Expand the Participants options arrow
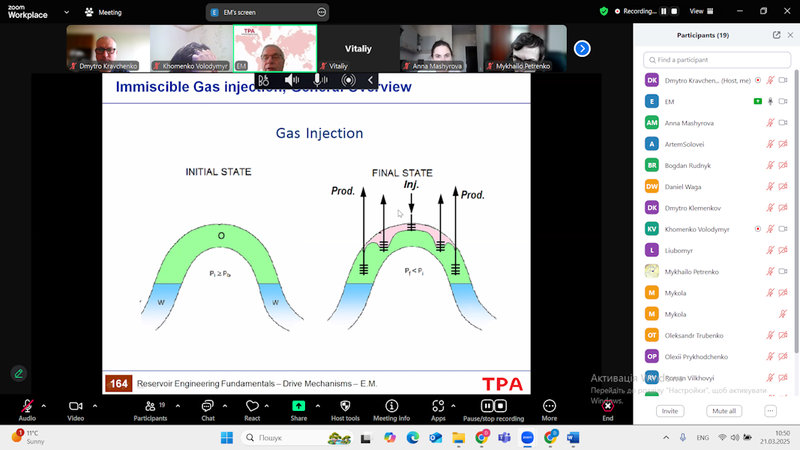This screenshot has height=450, width=800. tap(178, 406)
